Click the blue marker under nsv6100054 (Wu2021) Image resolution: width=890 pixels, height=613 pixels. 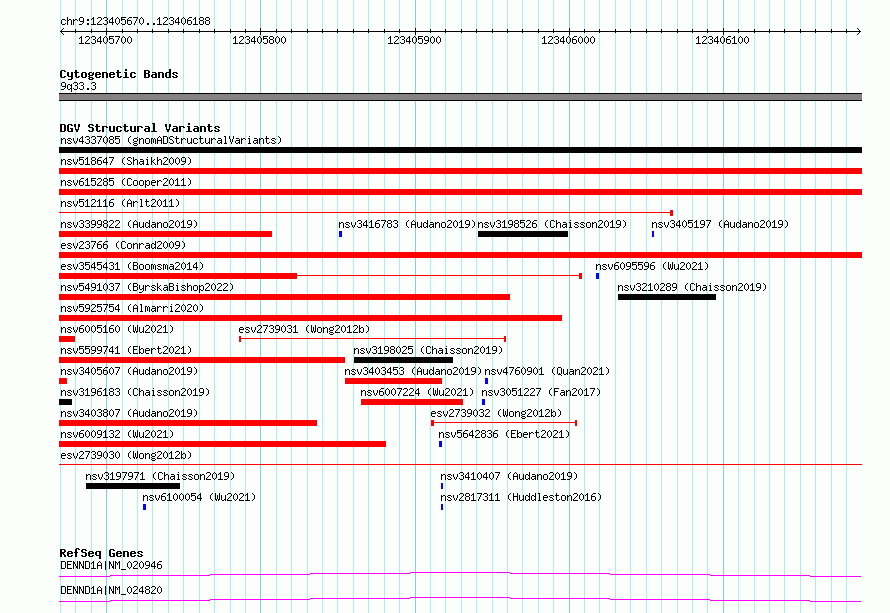point(144,507)
